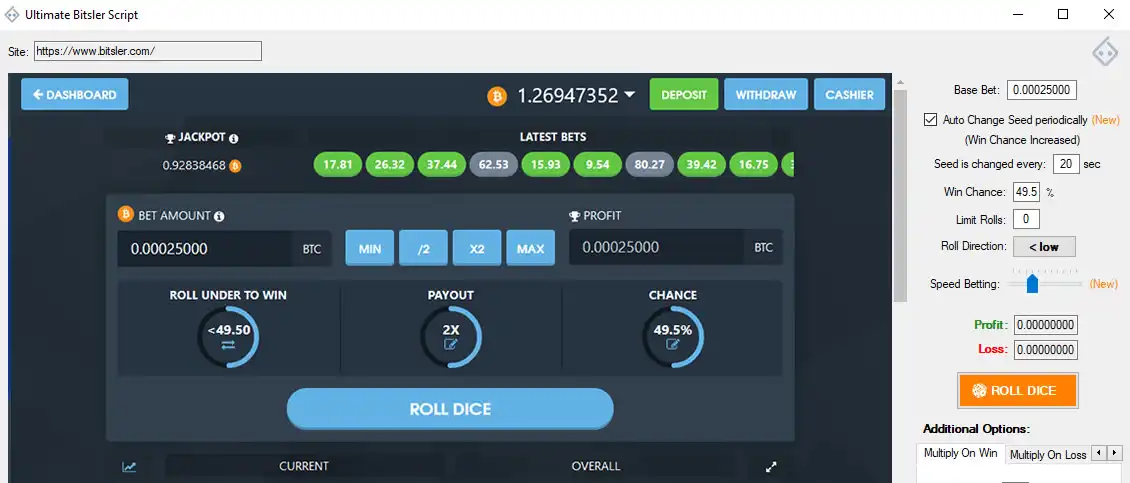1130x483 pixels.
Task: Click the 15.93 latest bet pill
Action: (x=546, y=164)
